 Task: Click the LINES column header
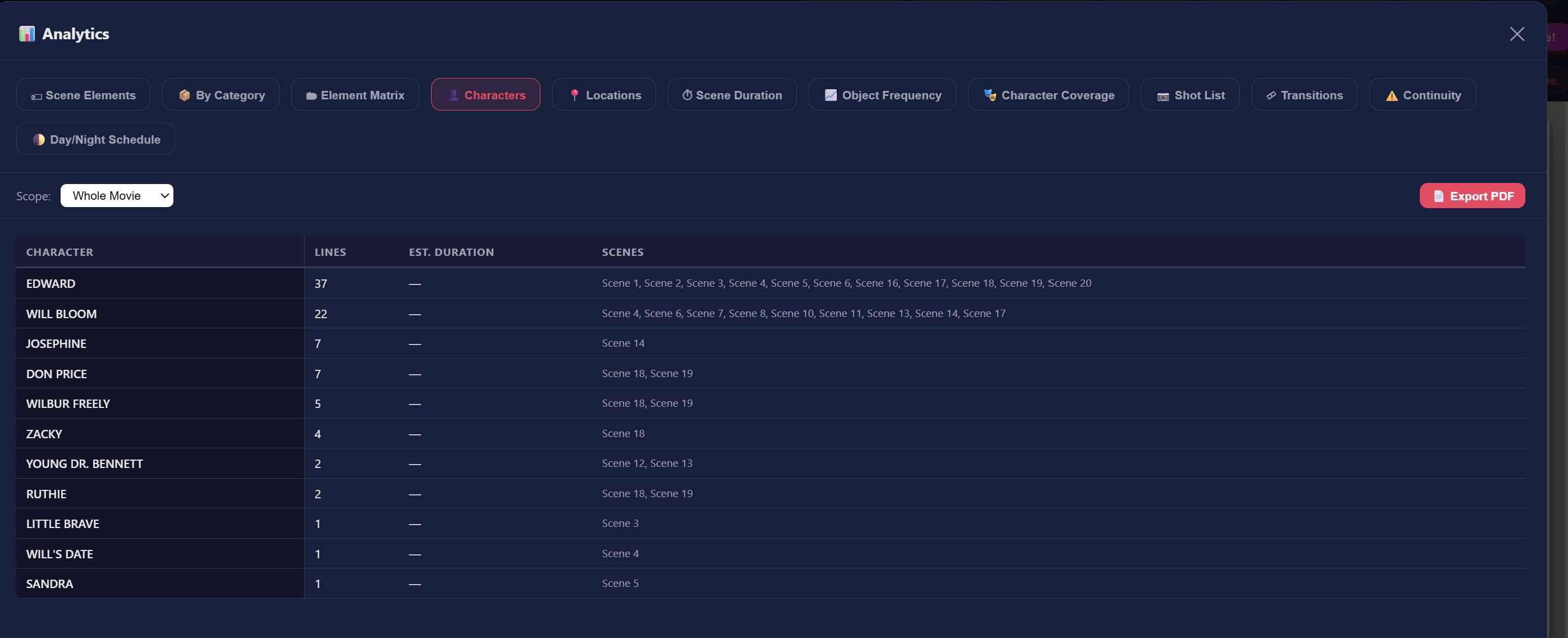click(330, 252)
